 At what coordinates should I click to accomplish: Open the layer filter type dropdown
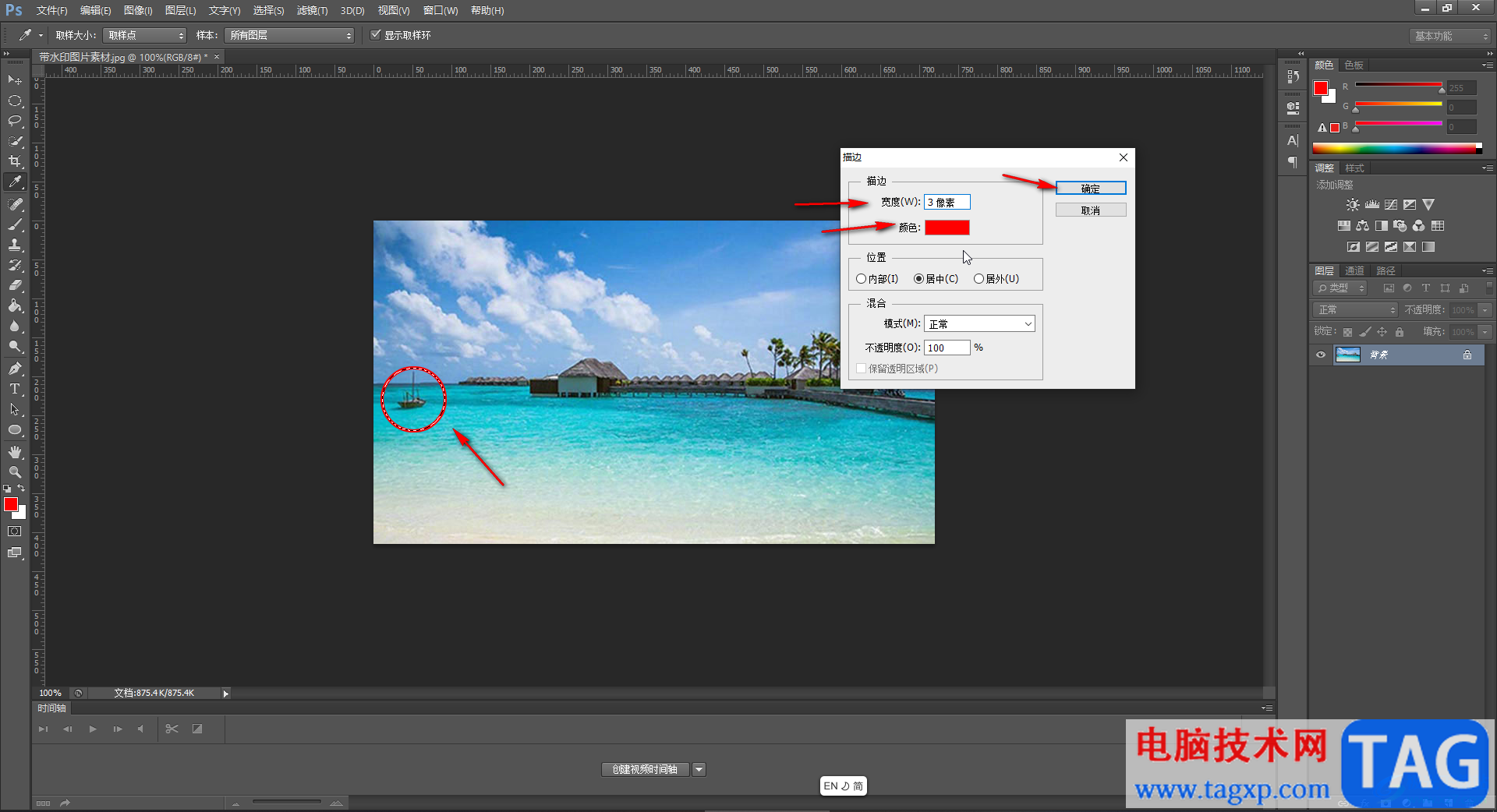point(1340,288)
